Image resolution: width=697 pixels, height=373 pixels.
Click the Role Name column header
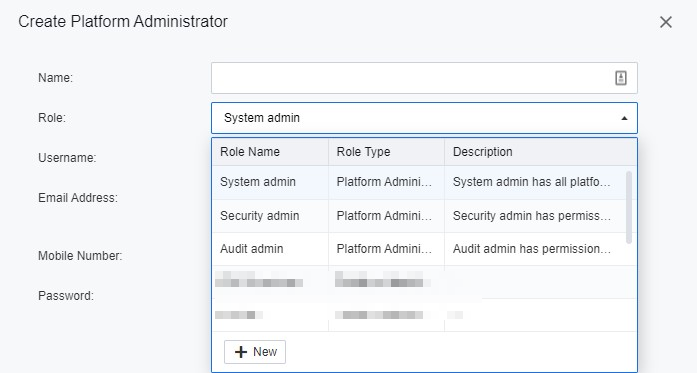(270, 152)
